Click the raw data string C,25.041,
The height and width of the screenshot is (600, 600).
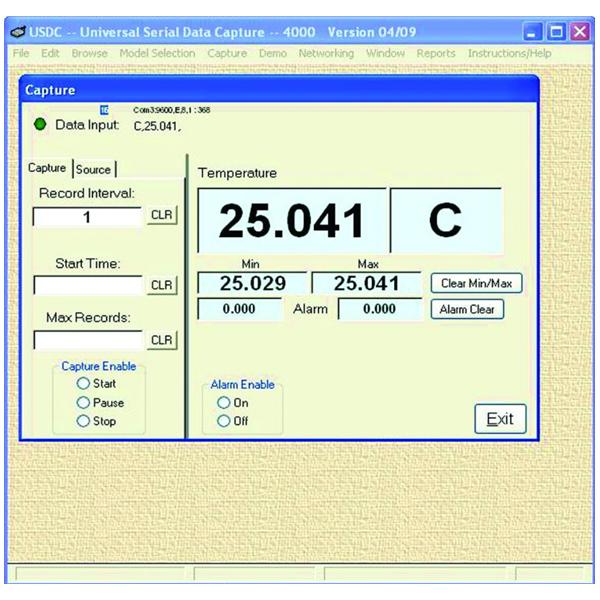157,126
